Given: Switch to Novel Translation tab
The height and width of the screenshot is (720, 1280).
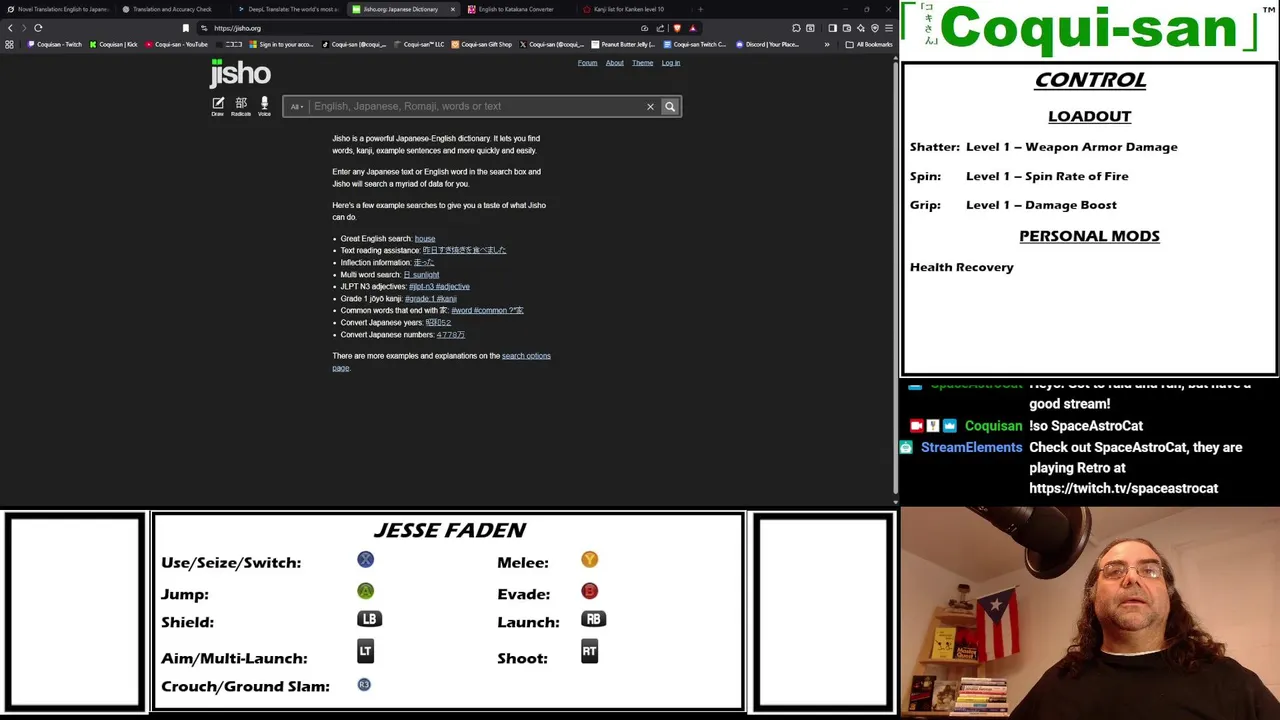Looking at the screenshot, I should [58, 9].
